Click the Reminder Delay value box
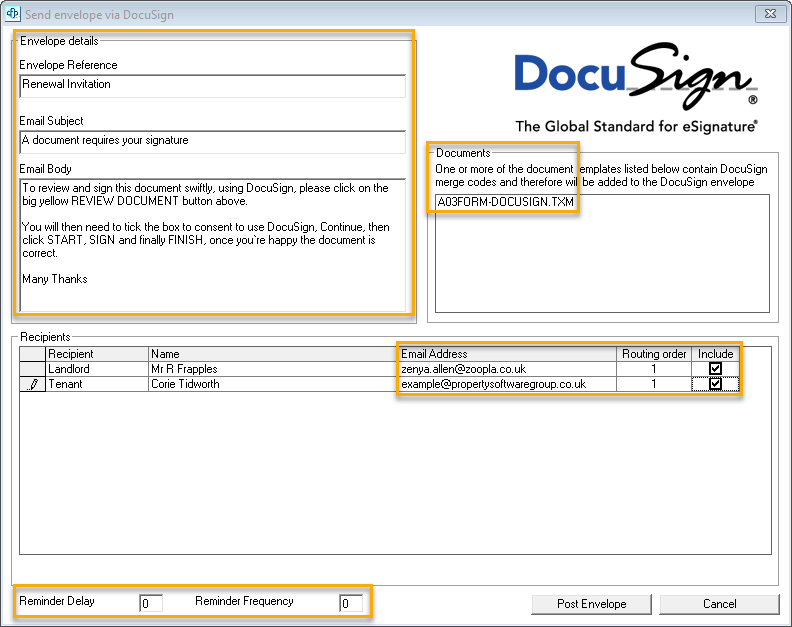 coord(151,603)
